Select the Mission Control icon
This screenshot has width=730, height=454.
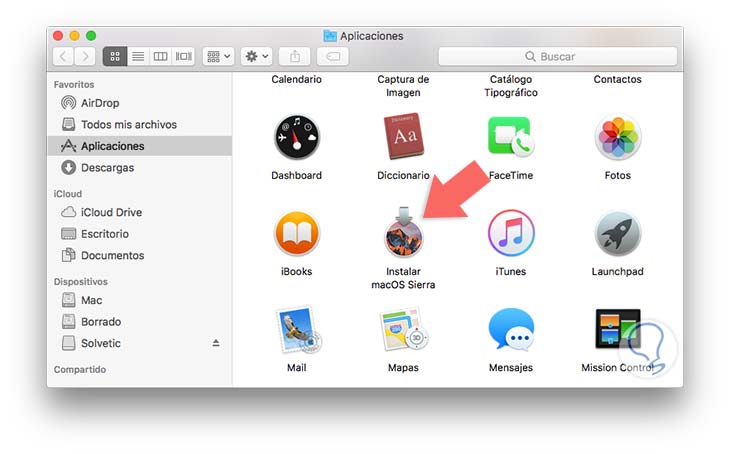pos(618,329)
